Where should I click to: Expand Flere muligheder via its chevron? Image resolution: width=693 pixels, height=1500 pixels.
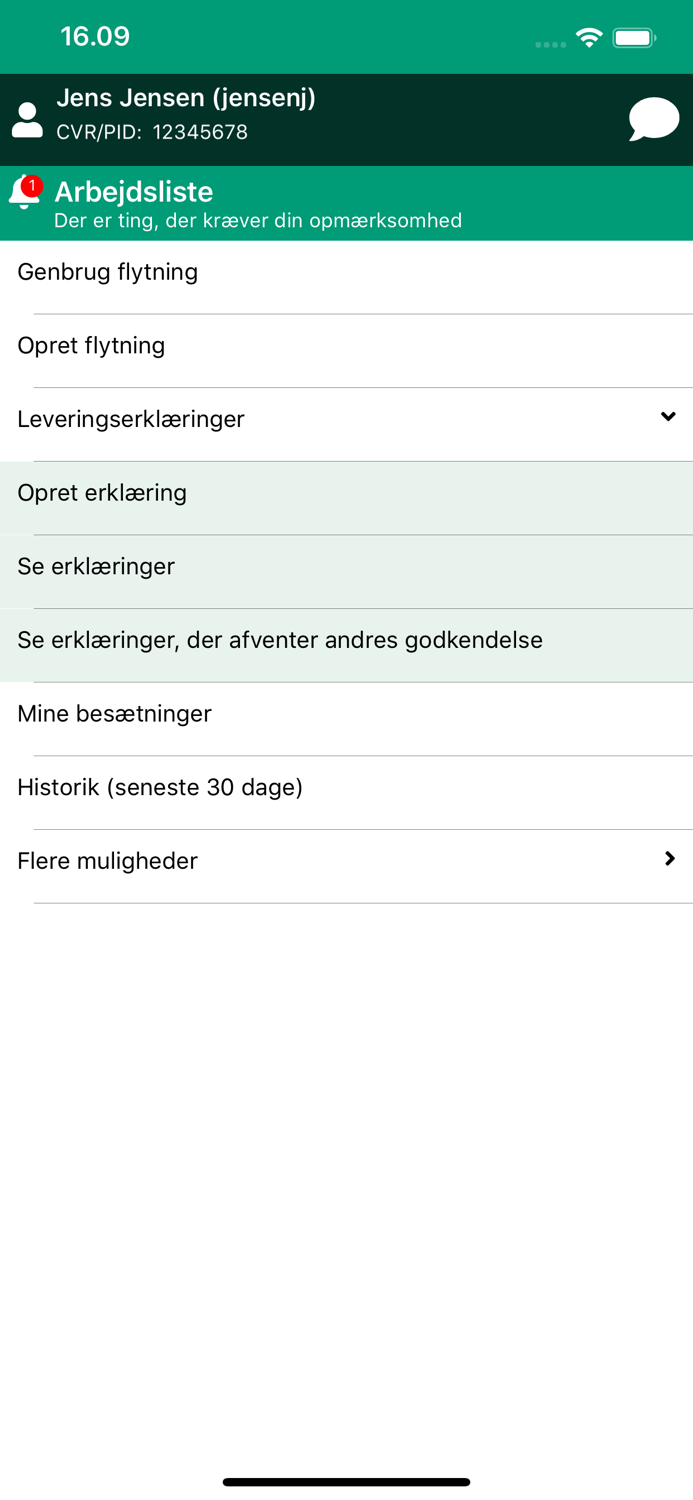coord(668,858)
